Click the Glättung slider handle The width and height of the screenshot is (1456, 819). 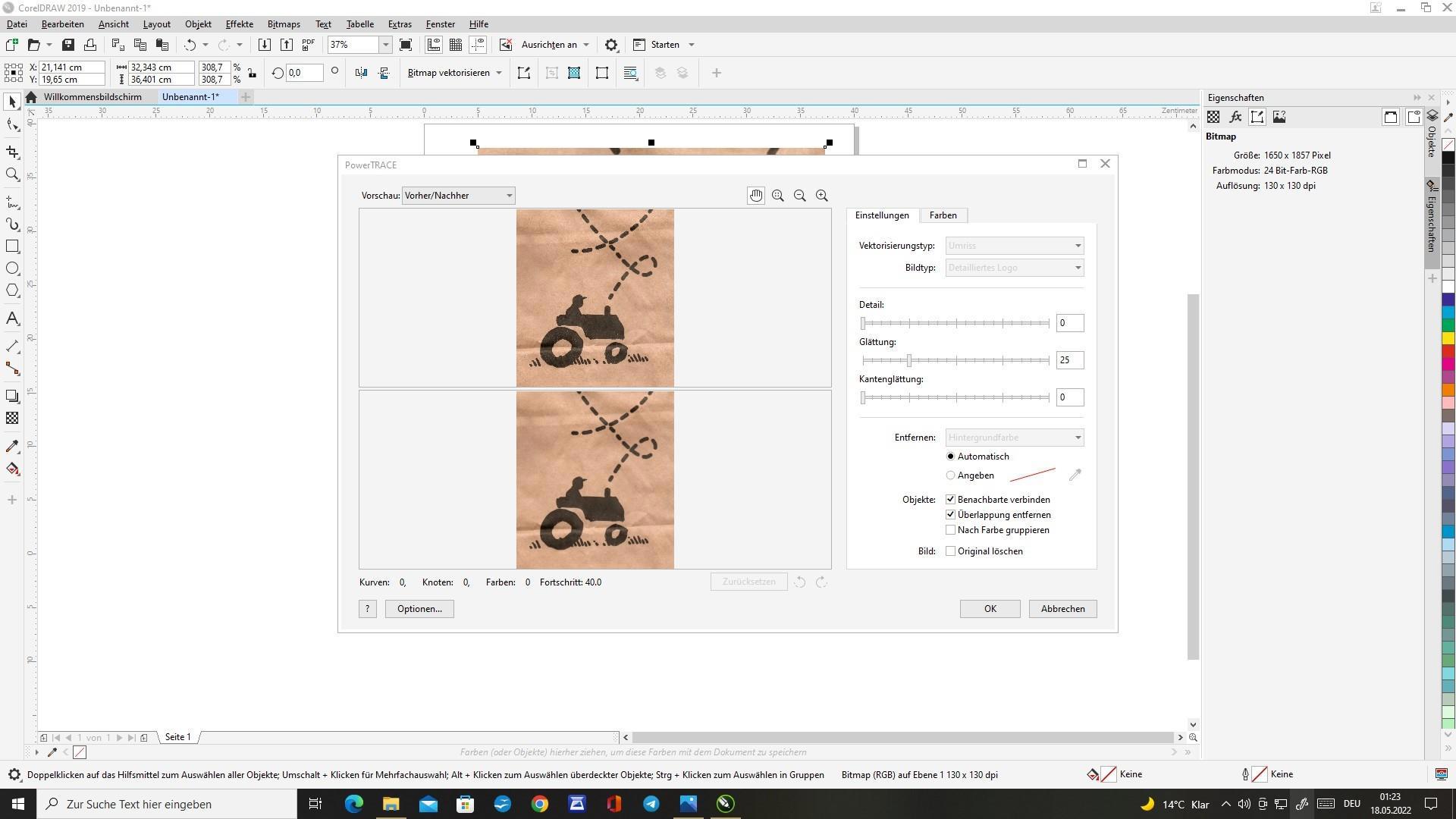[908, 360]
